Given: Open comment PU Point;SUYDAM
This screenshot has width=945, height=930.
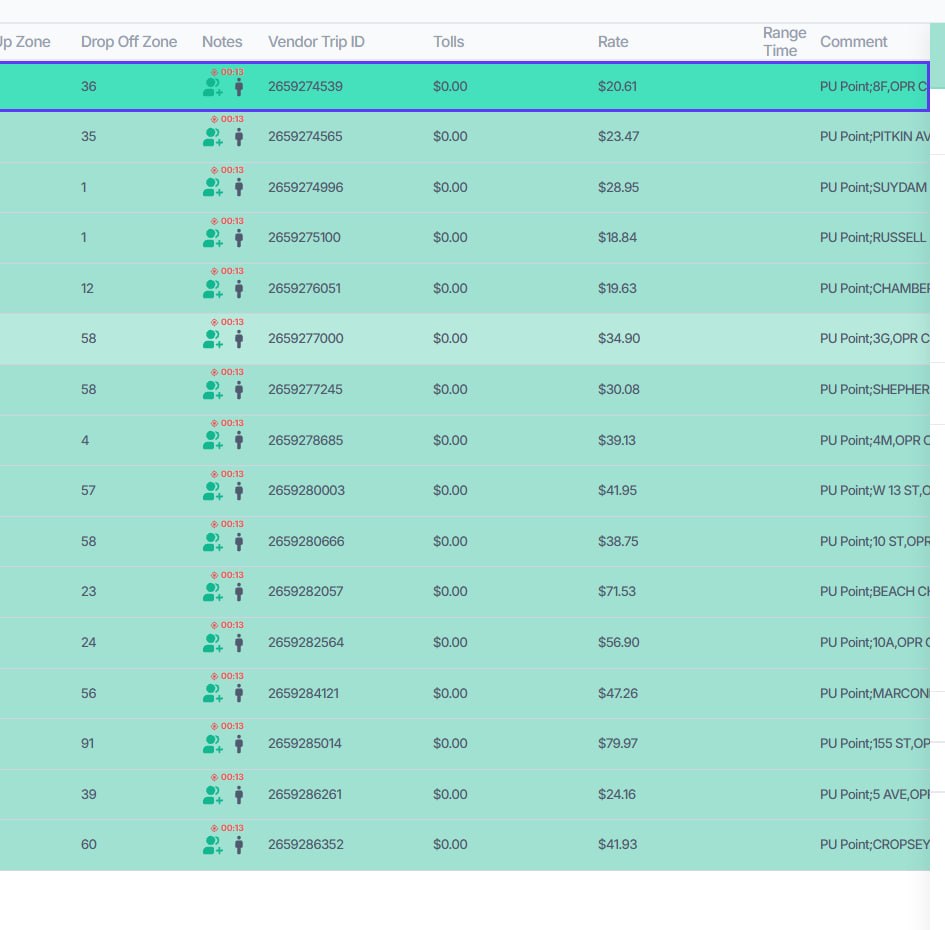Looking at the screenshot, I should coord(873,187).
